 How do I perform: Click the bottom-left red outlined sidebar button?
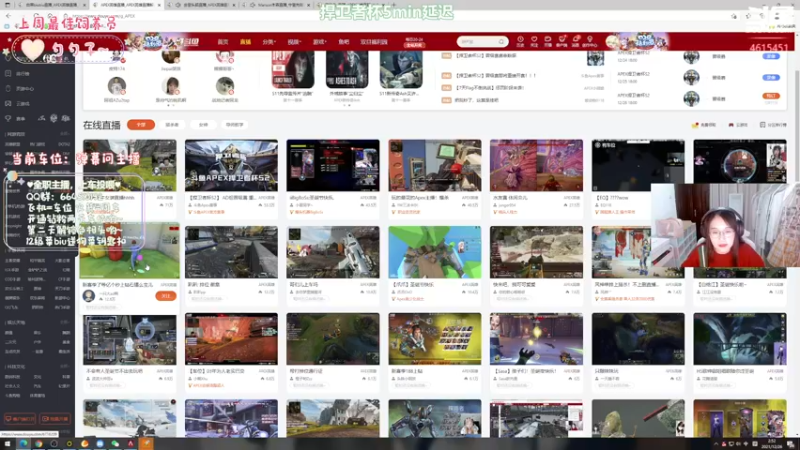click(20, 419)
